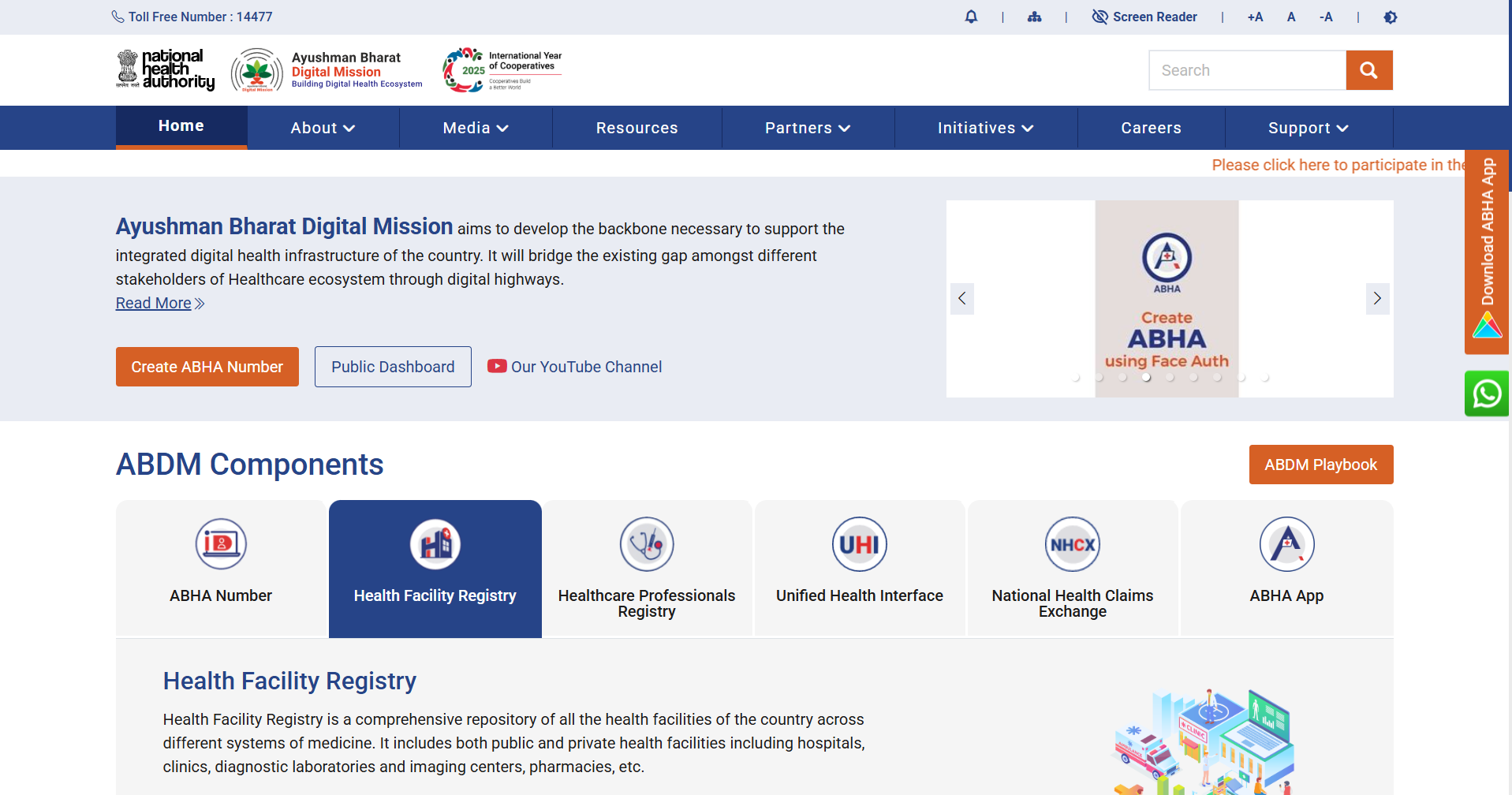Viewport: 1512px width, 795px height.
Task: Click into the Search input field
Action: click(1246, 70)
